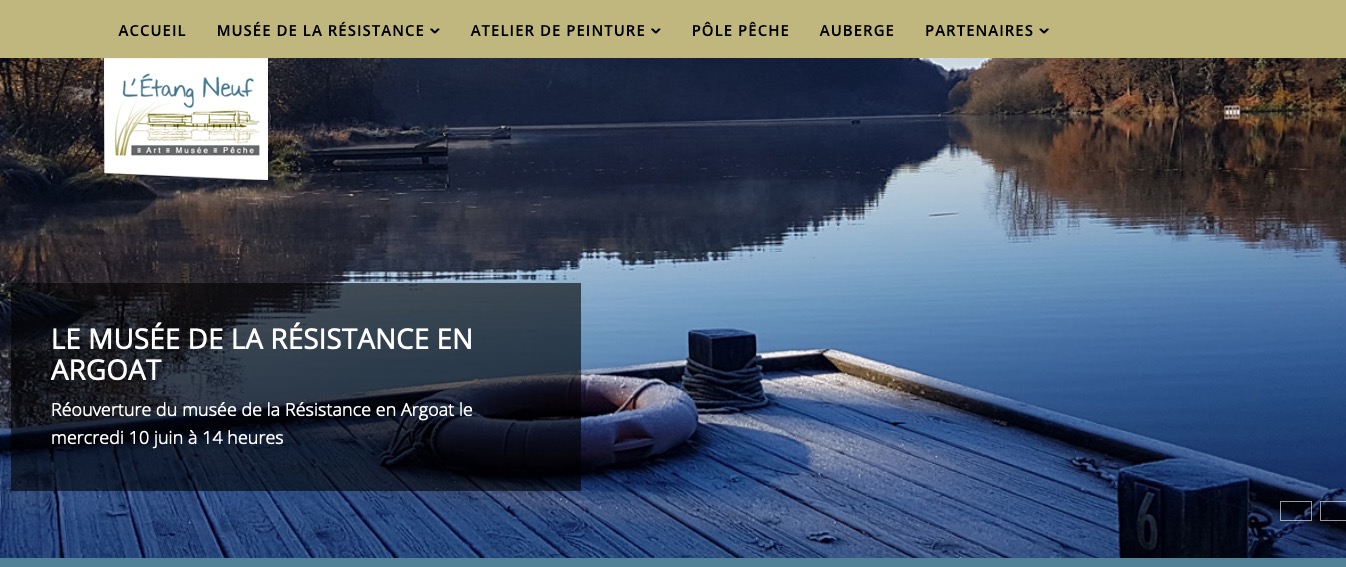
Task: Expand the Atelier de Peinture dropdown arrow
Action: click(656, 31)
